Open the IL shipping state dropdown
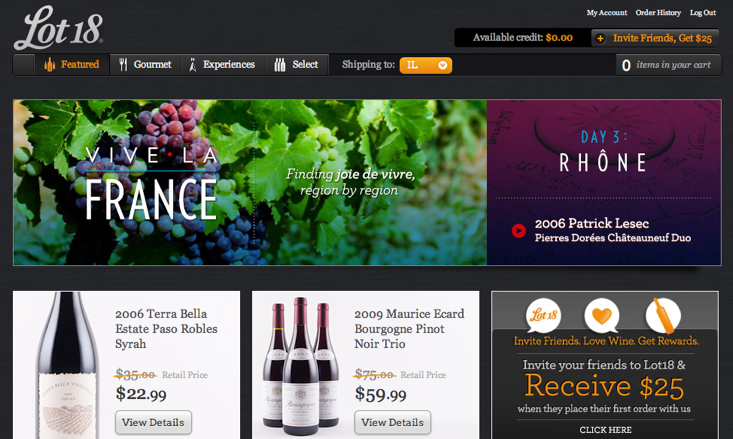The height and width of the screenshot is (439, 733). click(426, 65)
